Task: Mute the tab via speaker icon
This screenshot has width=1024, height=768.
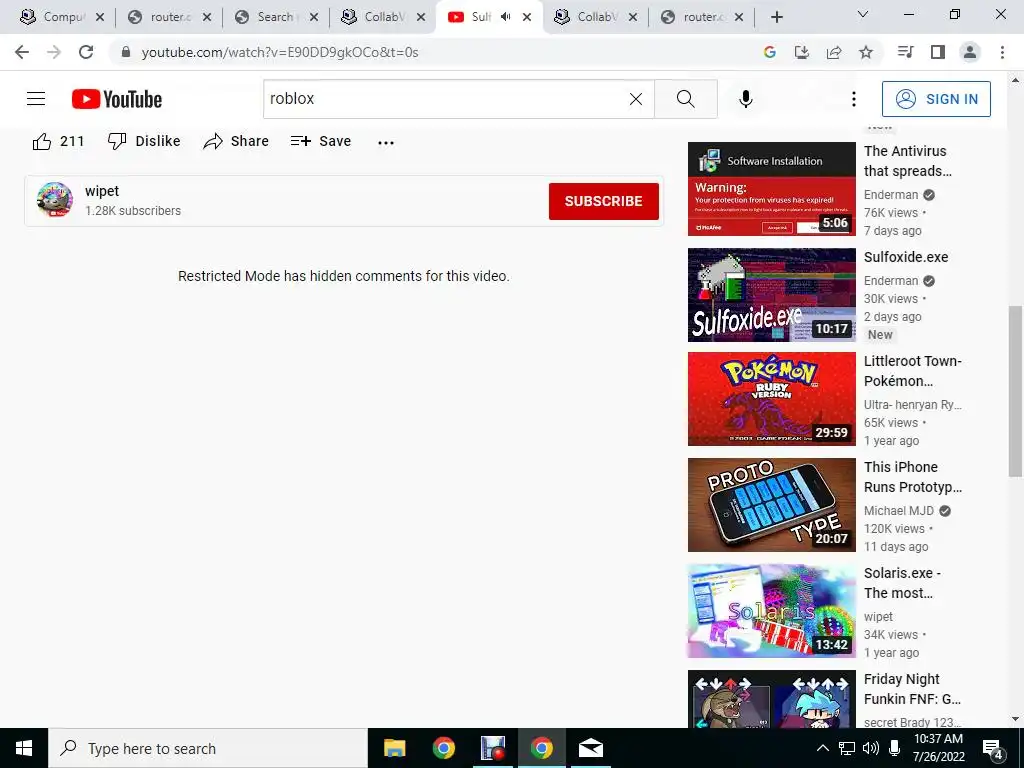Action: [x=505, y=17]
